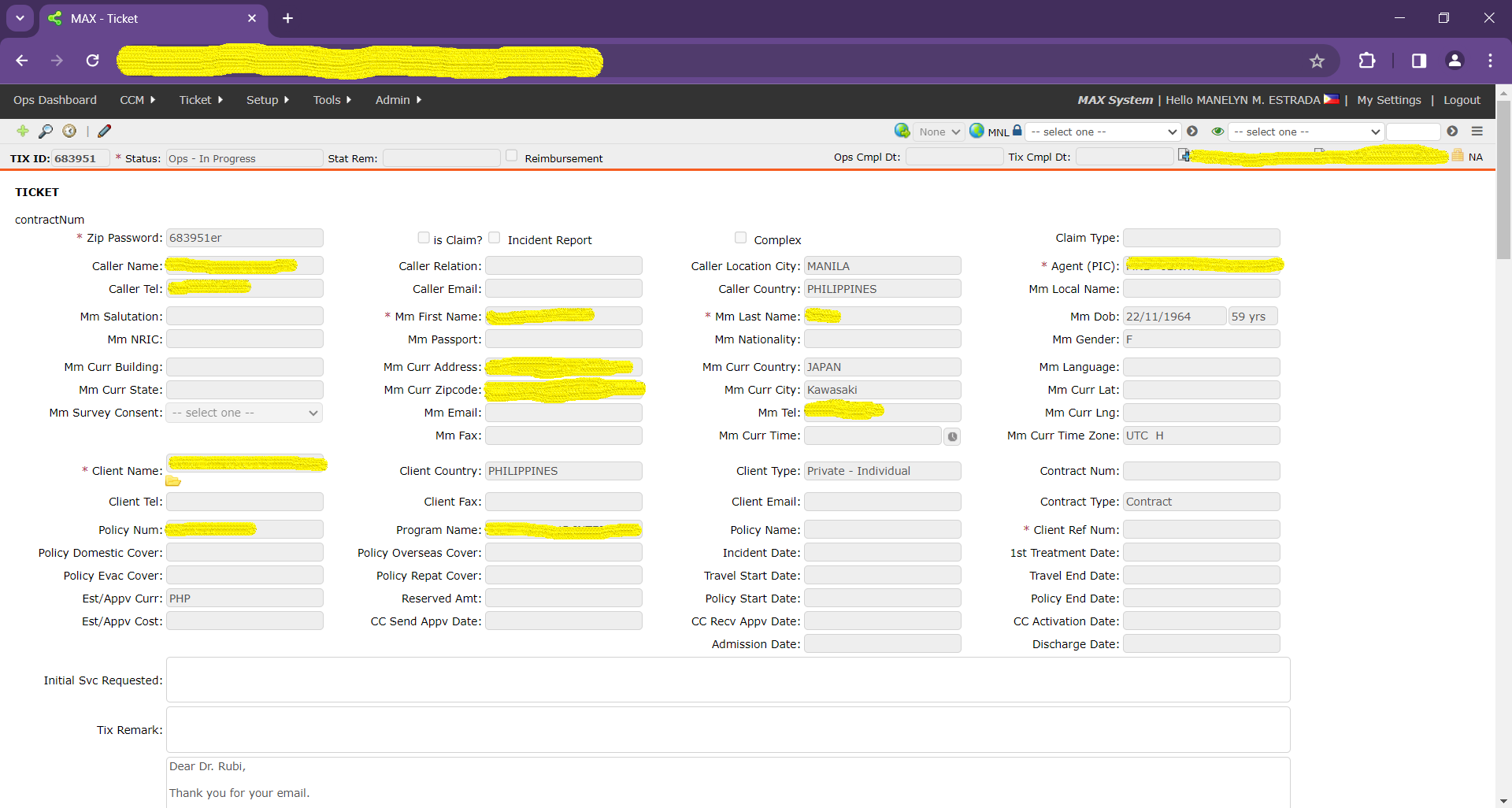This screenshot has height=808, width=1512.
Task: Reload the page with browser refresh icon
Action: click(x=92, y=61)
